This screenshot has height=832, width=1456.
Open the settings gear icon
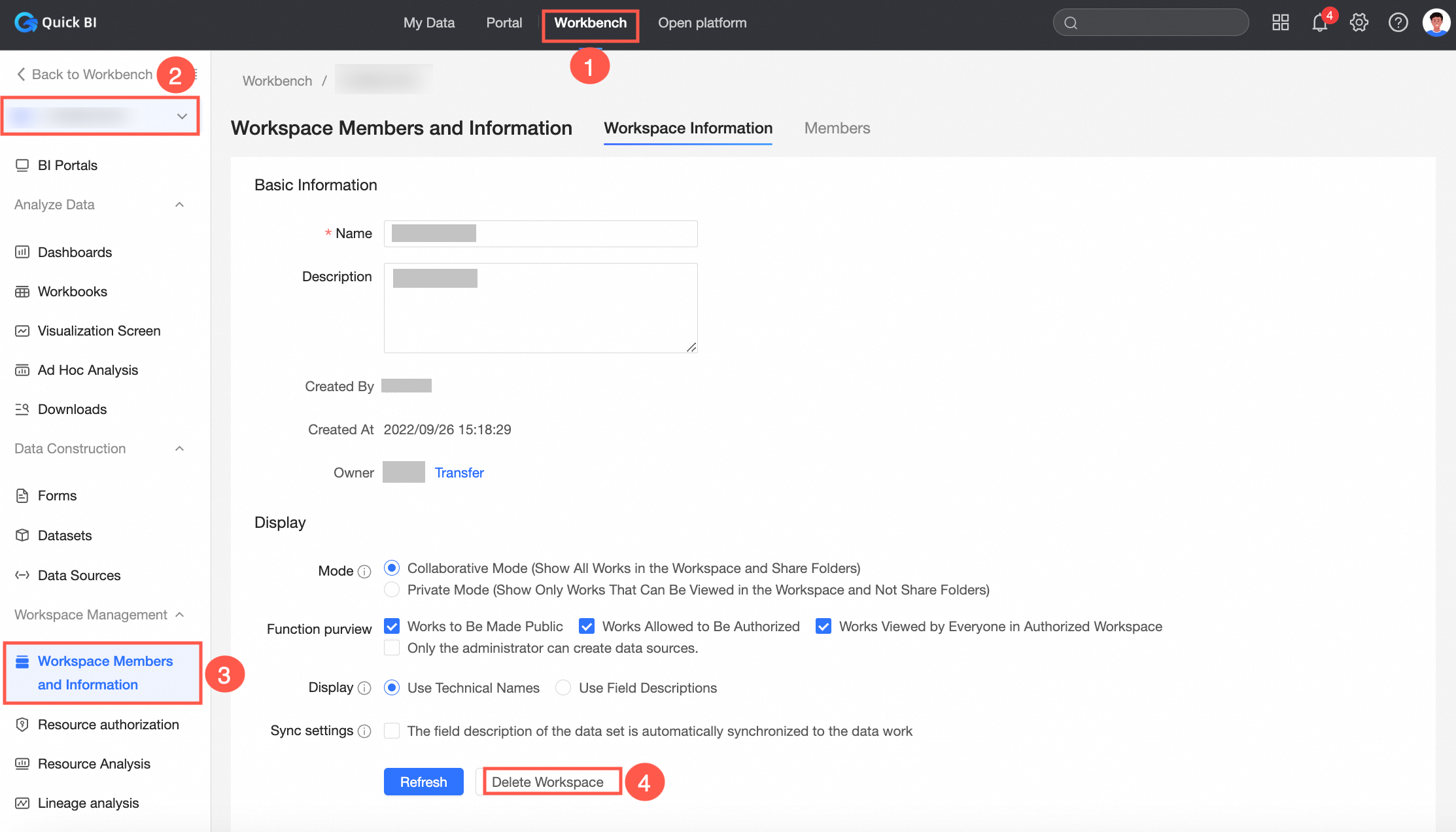1359,23
